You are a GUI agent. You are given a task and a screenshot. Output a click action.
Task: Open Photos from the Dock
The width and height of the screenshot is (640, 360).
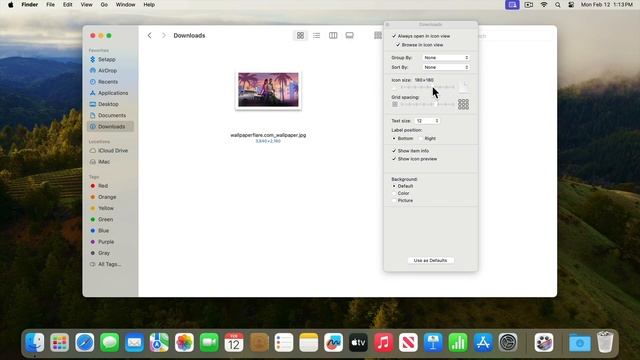coord(184,342)
